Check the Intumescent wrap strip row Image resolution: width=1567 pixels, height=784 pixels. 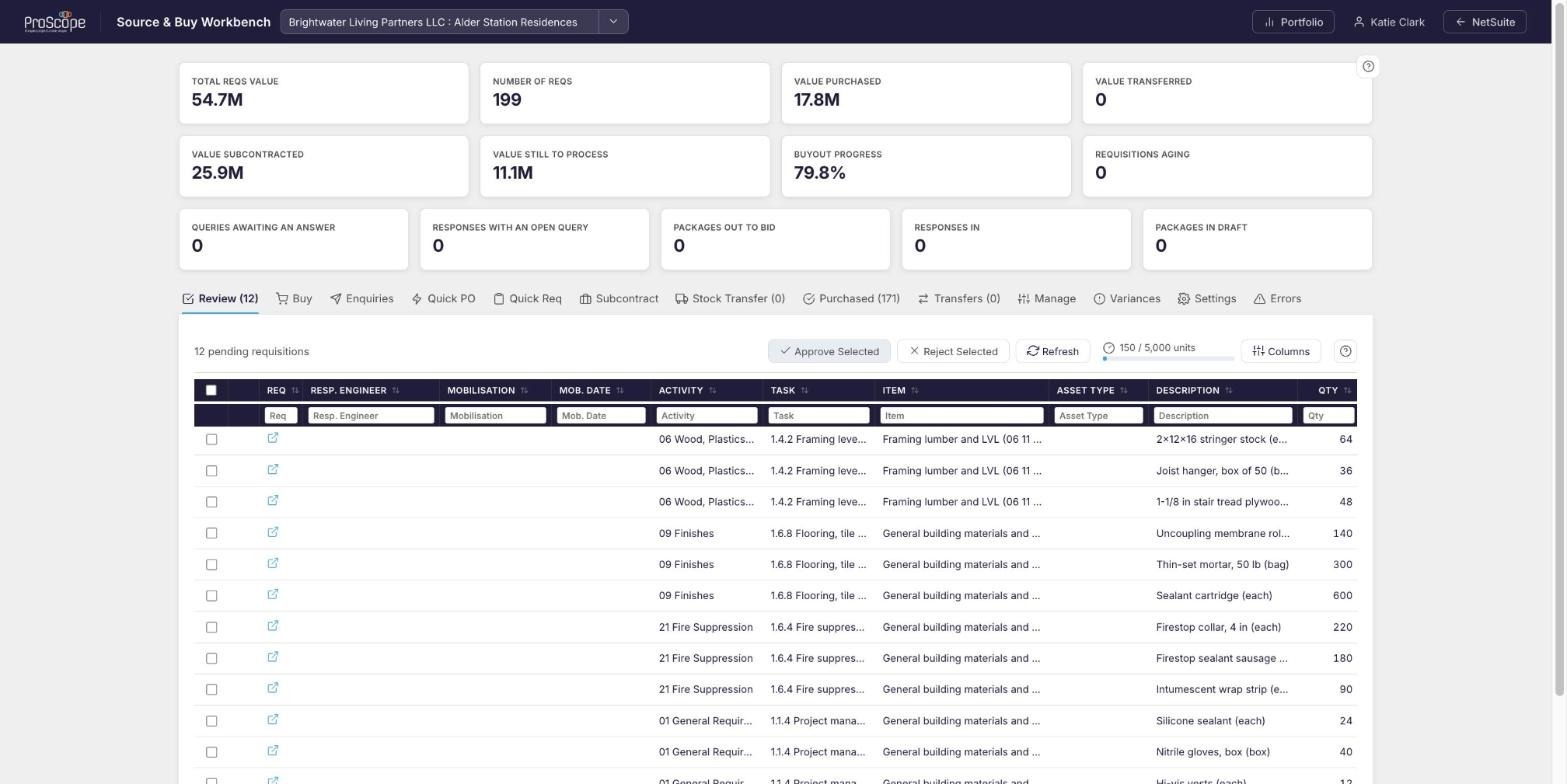(211, 690)
